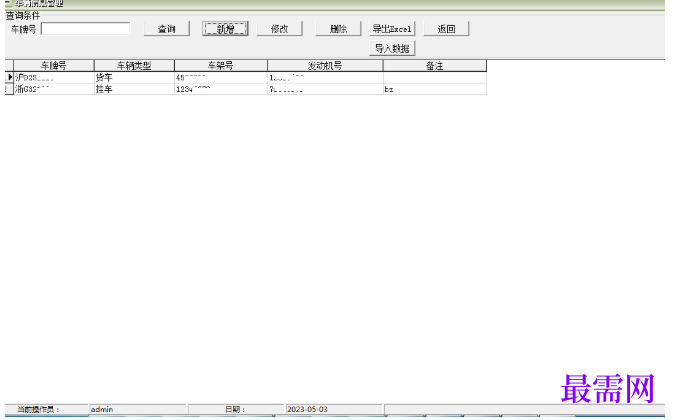The width and height of the screenshot is (673, 420).
Task: Select the empty 备注 cell of 货车 row
Action: point(435,78)
